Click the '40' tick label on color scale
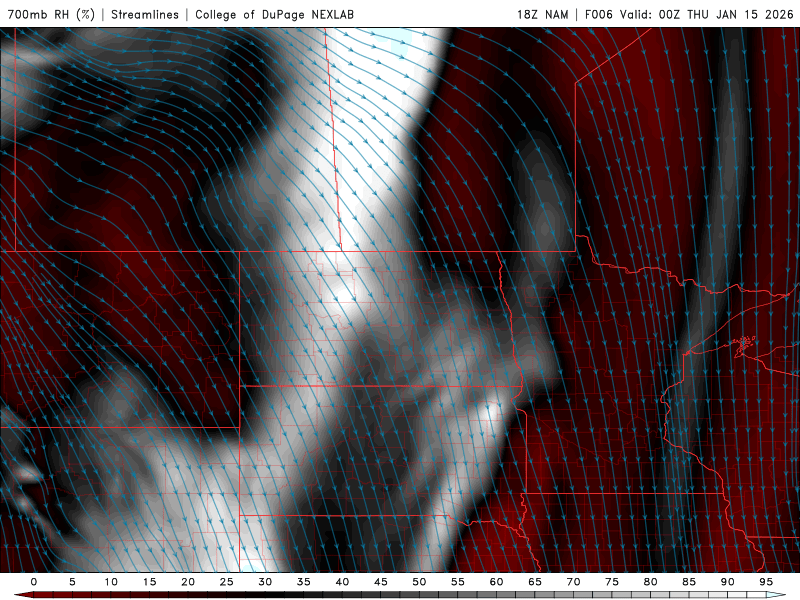800x600 pixels. tap(342, 582)
